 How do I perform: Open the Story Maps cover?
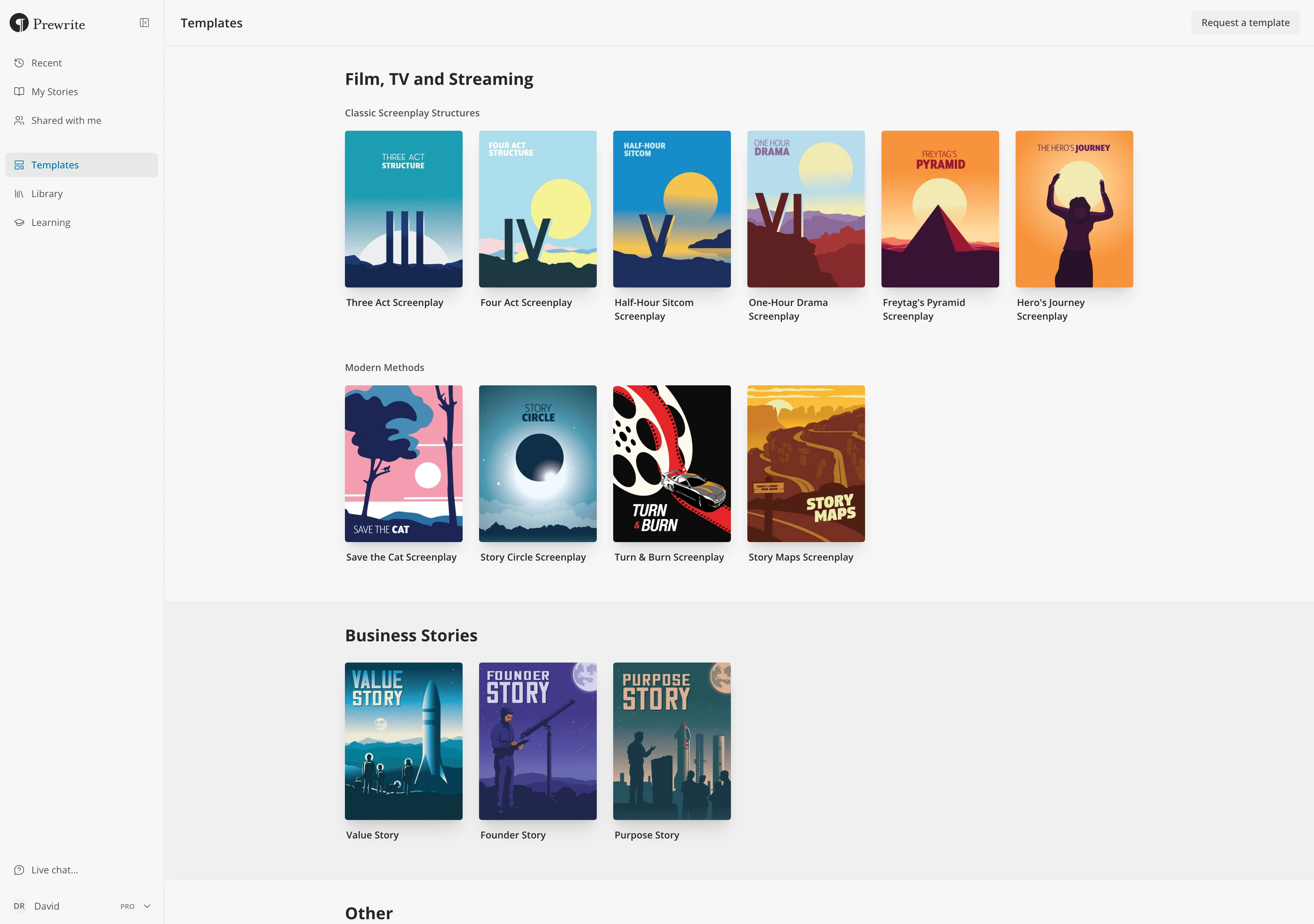coord(806,464)
